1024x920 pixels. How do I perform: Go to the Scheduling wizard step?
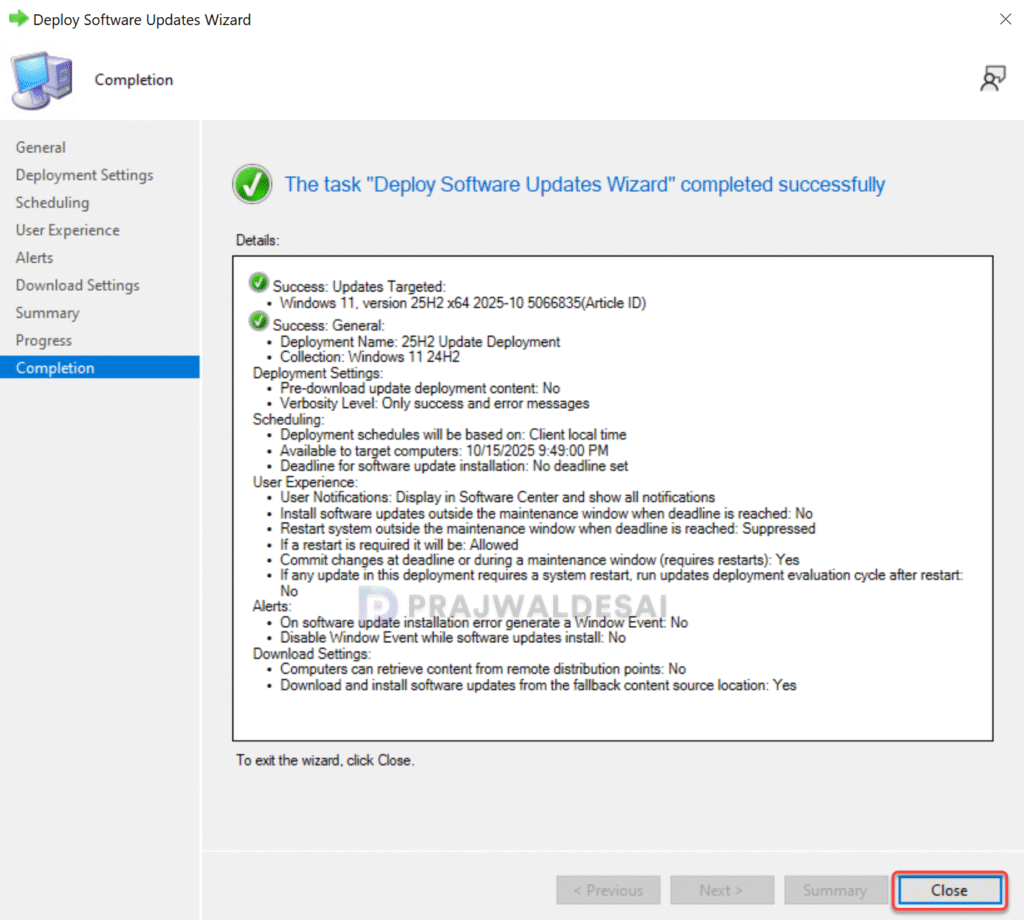(x=52, y=202)
